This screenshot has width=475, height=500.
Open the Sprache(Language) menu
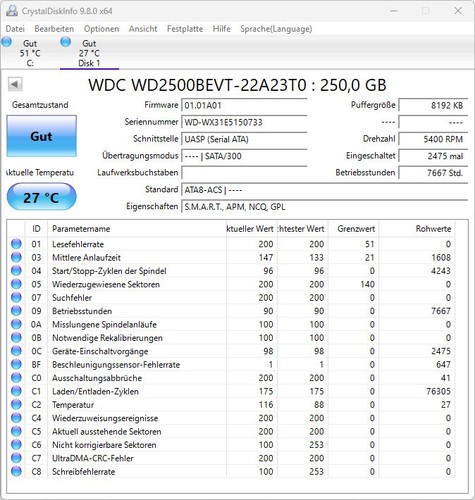[276, 29]
